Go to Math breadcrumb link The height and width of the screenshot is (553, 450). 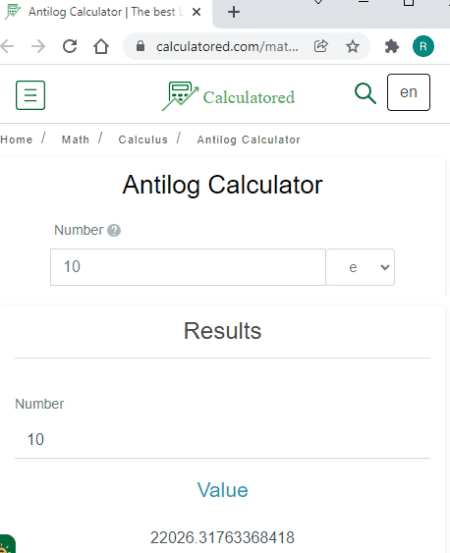(x=75, y=140)
